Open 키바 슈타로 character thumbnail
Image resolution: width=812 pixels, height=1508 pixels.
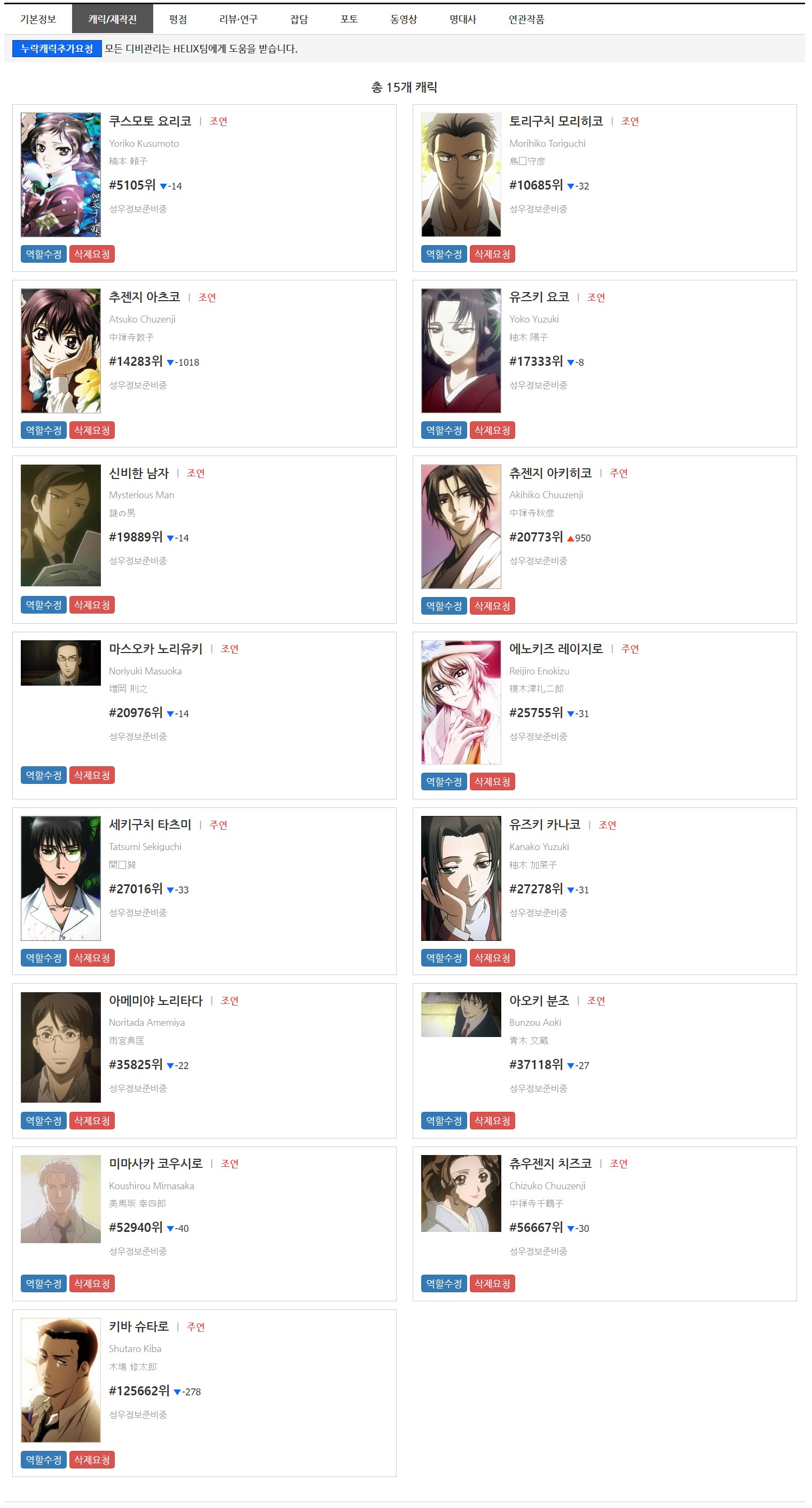coord(61,1380)
